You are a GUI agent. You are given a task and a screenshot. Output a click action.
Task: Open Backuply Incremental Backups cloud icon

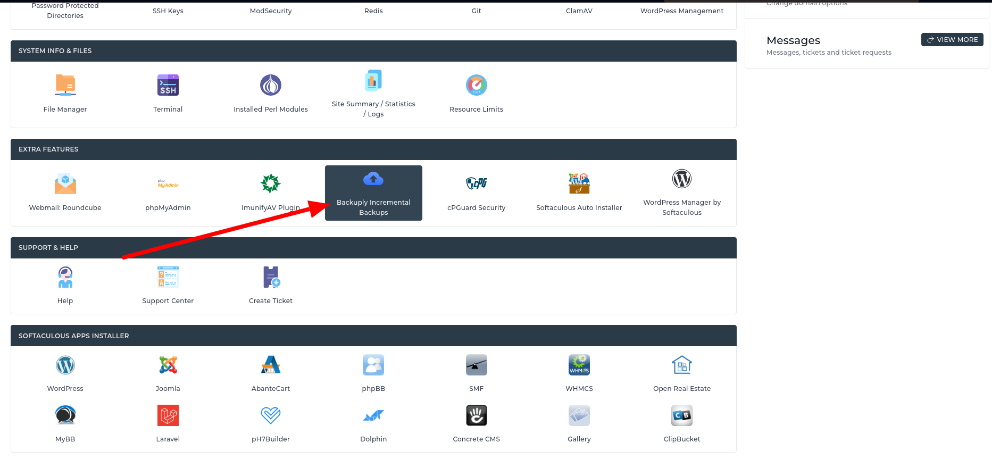click(373, 179)
